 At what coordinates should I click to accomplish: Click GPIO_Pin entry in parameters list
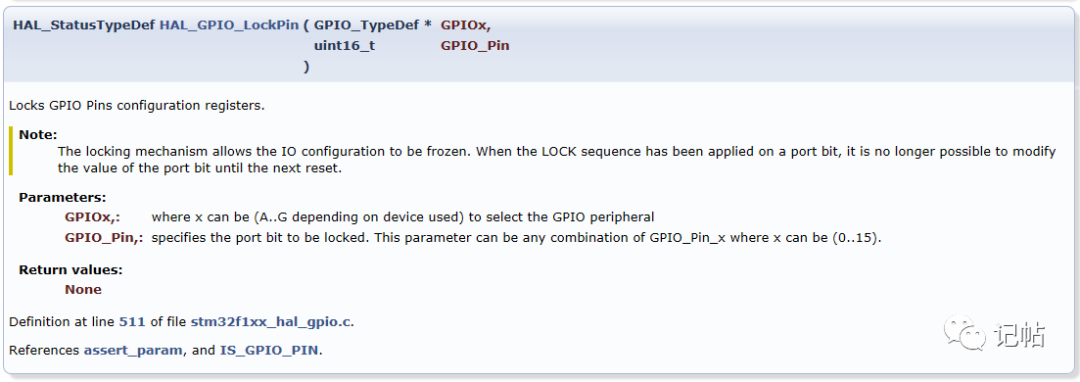coord(105,238)
